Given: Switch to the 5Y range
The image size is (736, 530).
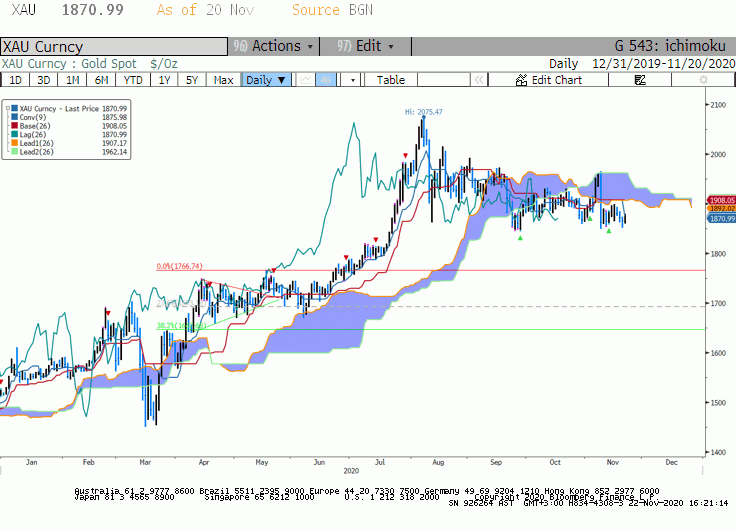Looking at the screenshot, I should (x=192, y=80).
